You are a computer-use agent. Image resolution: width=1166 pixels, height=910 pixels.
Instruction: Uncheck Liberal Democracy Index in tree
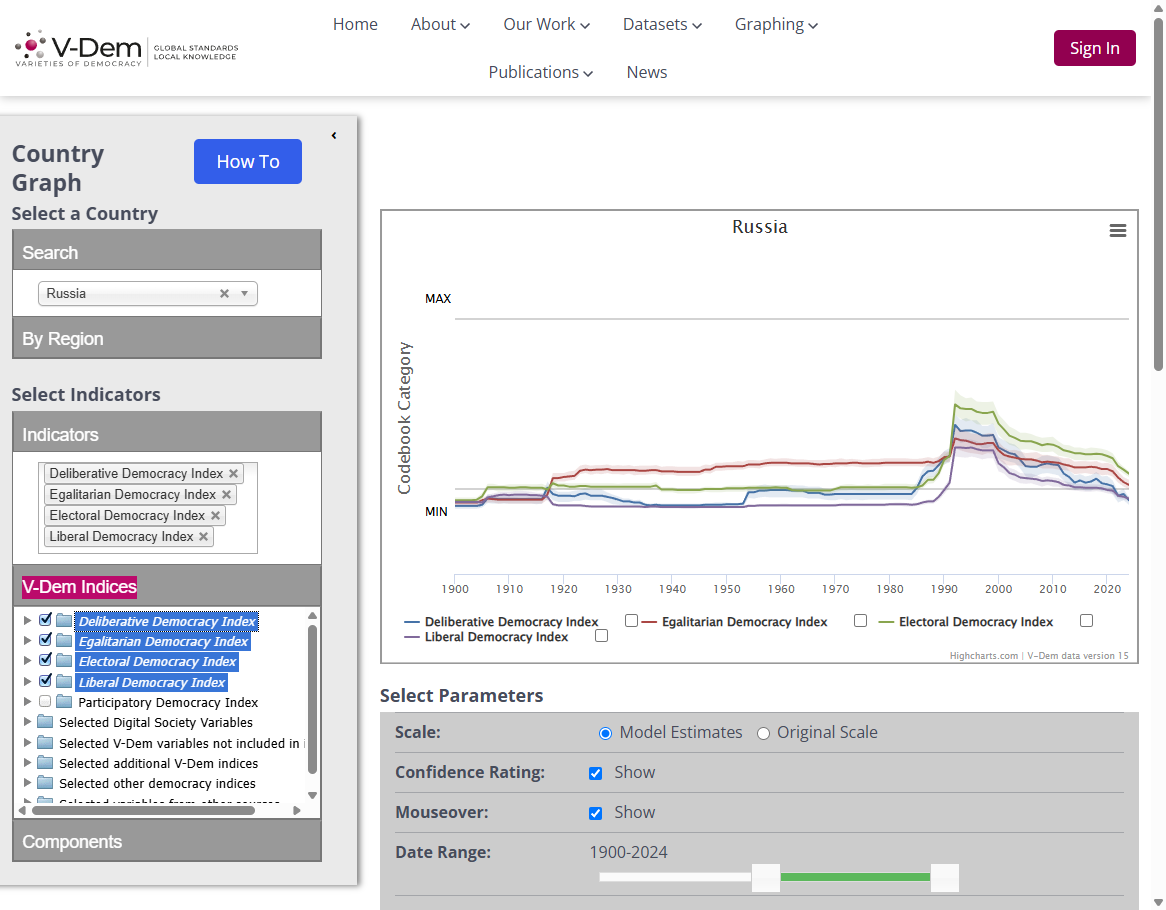(x=45, y=680)
